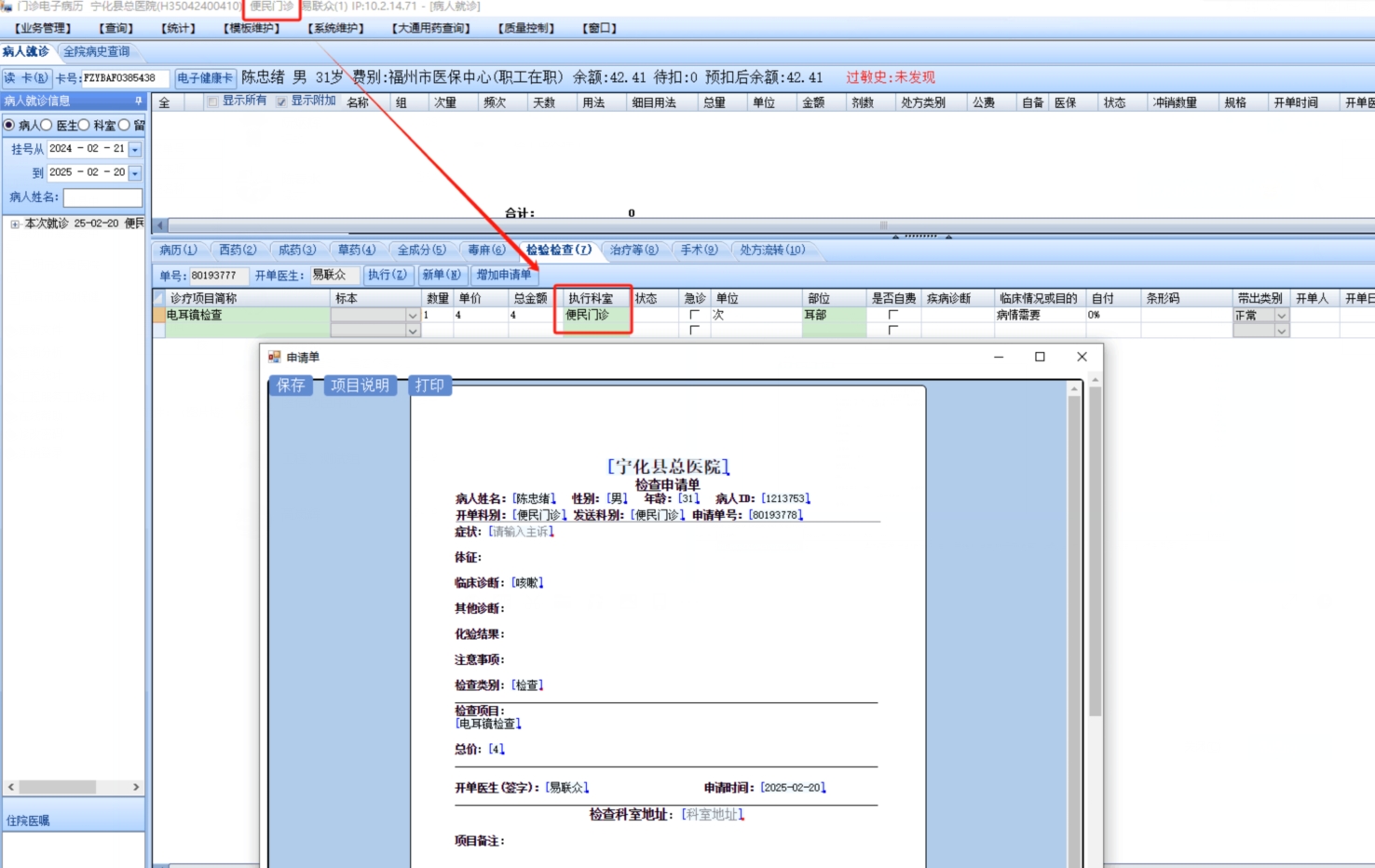Image resolution: width=1375 pixels, height=868 pixels.
Task: Open the 统计 menu
Action: (178, 28)
